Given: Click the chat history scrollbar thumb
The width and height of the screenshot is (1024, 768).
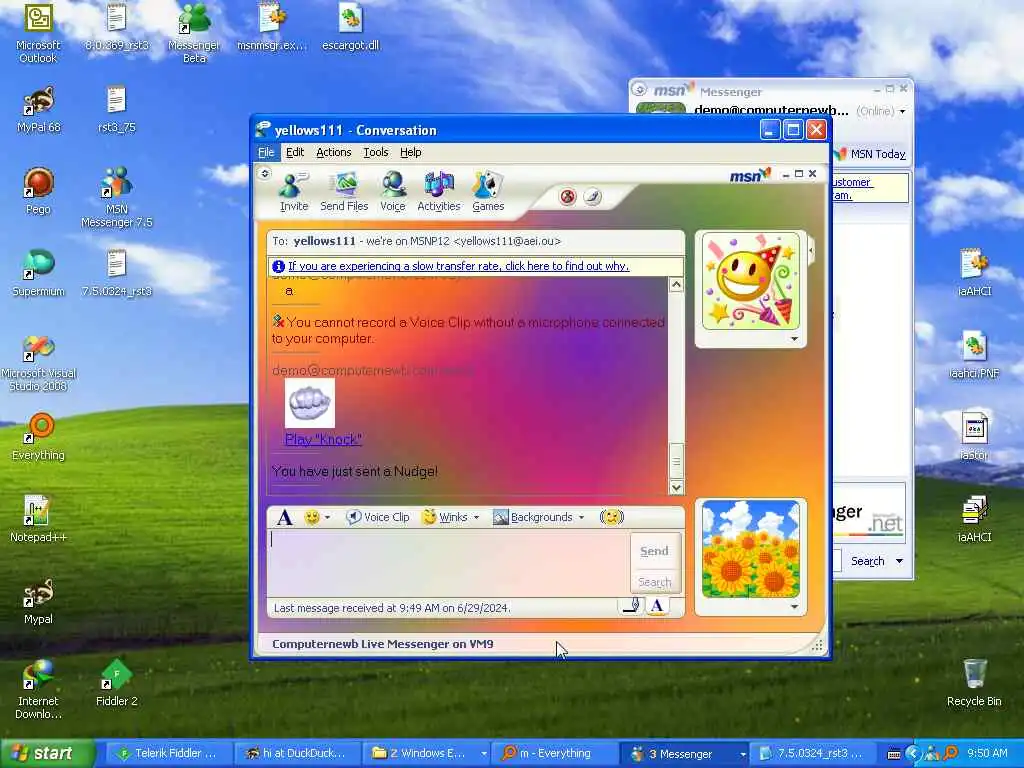Looking at the screenshot, I should click(x=676, y=461).
